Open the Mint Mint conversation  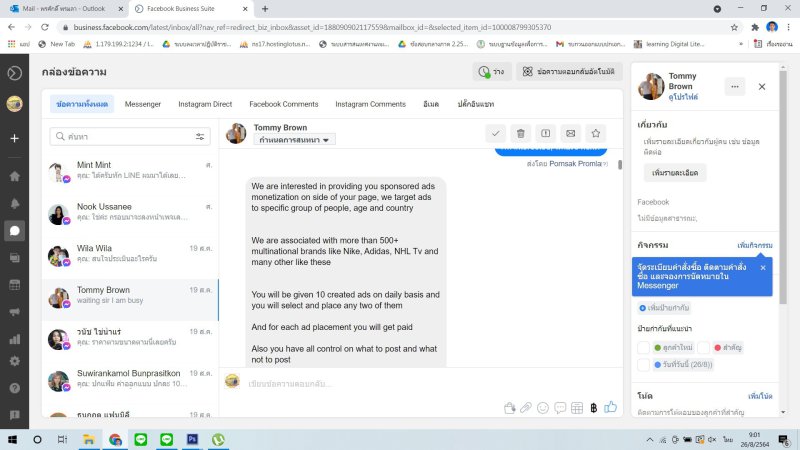(131, 170)
